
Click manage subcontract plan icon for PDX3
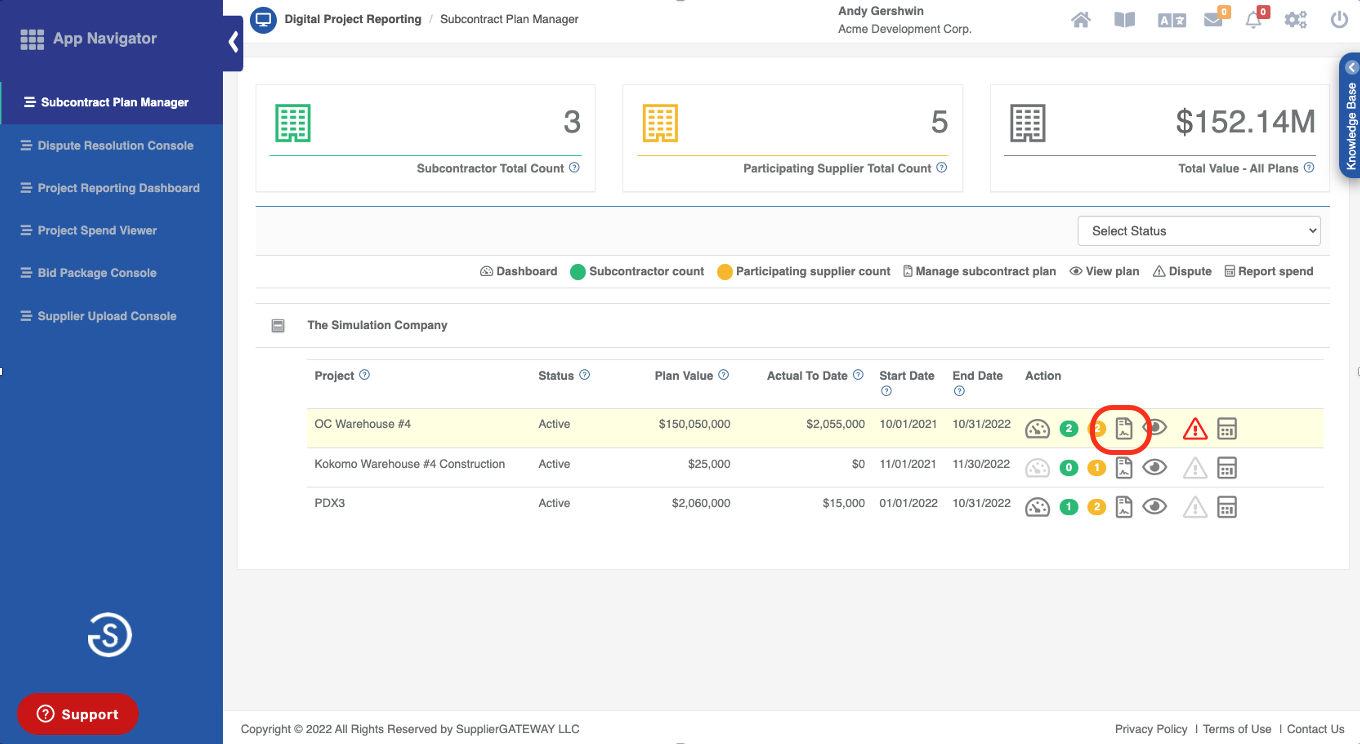pos(1124,507)
